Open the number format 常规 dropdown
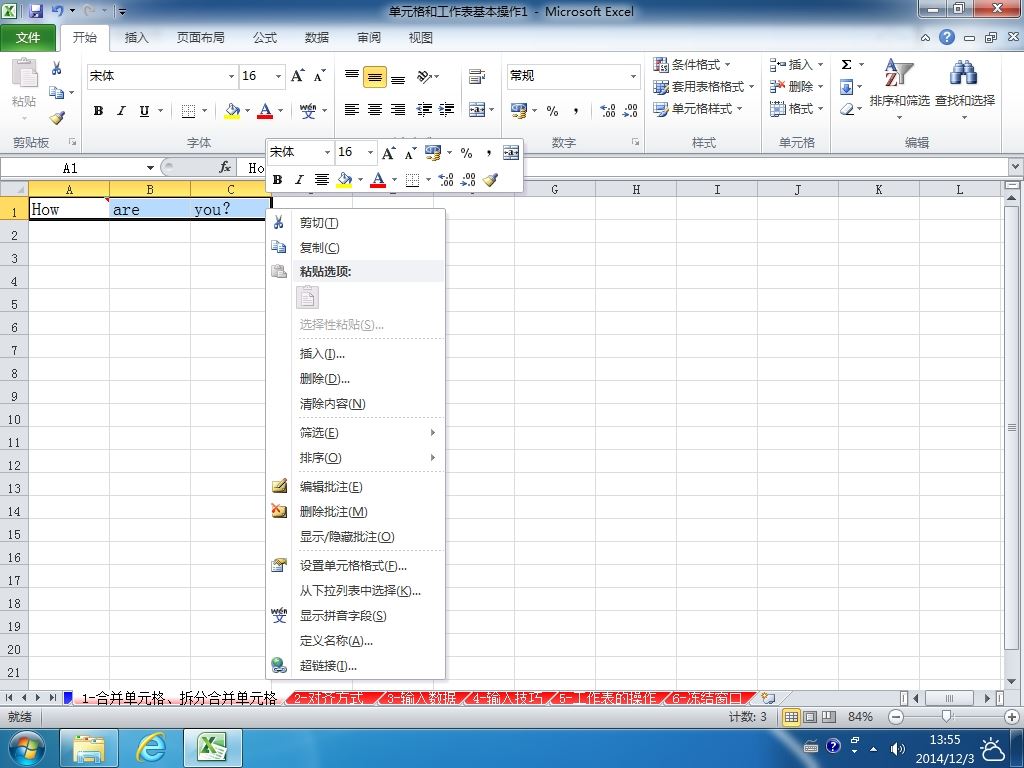The height and width of the screenshot is (768, 1024). coord(633,76)
